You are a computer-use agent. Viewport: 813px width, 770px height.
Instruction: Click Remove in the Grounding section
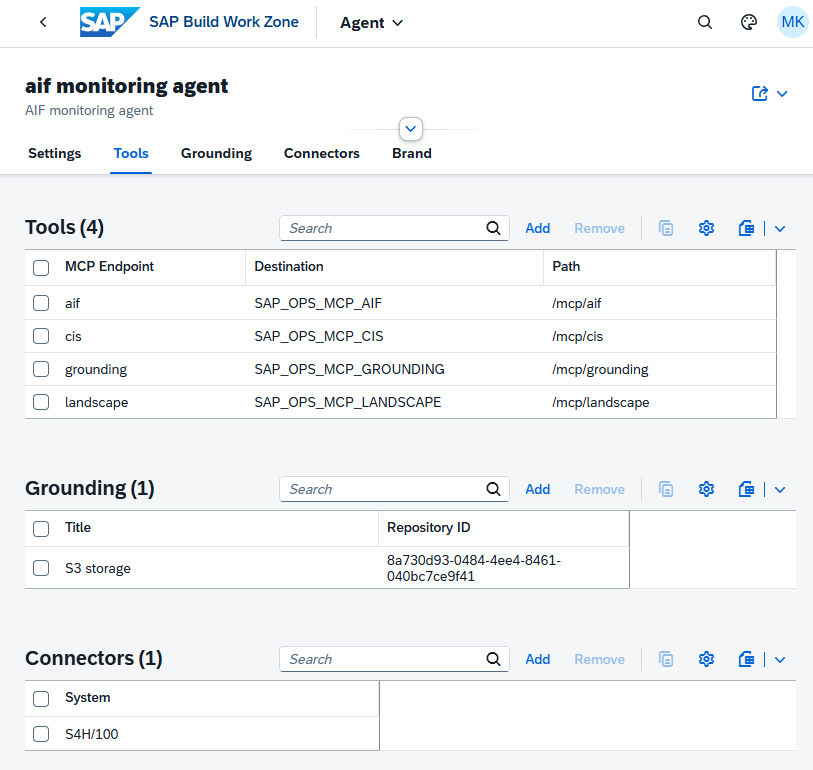(599, 489)
